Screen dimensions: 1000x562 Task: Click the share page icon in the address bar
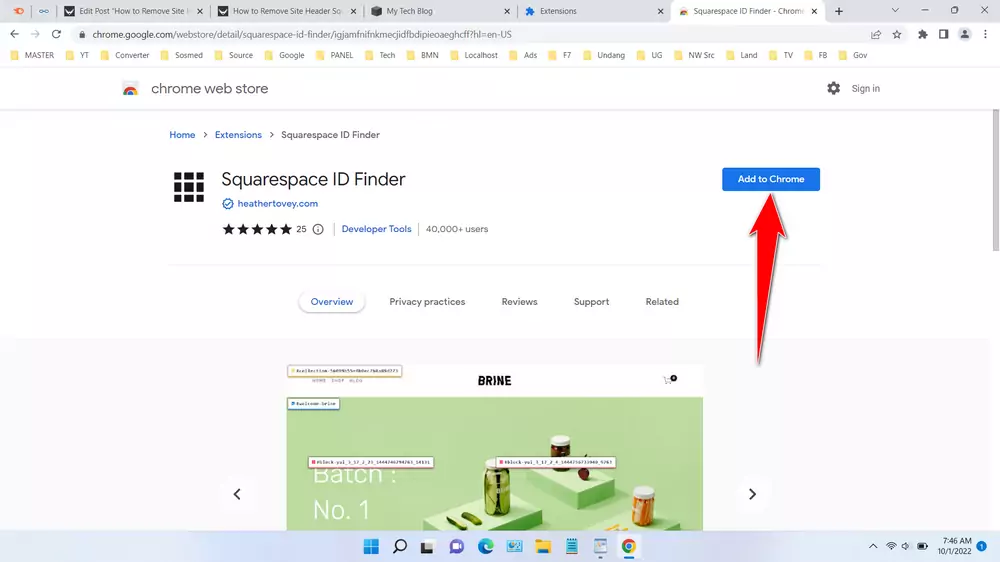[876, 34]
